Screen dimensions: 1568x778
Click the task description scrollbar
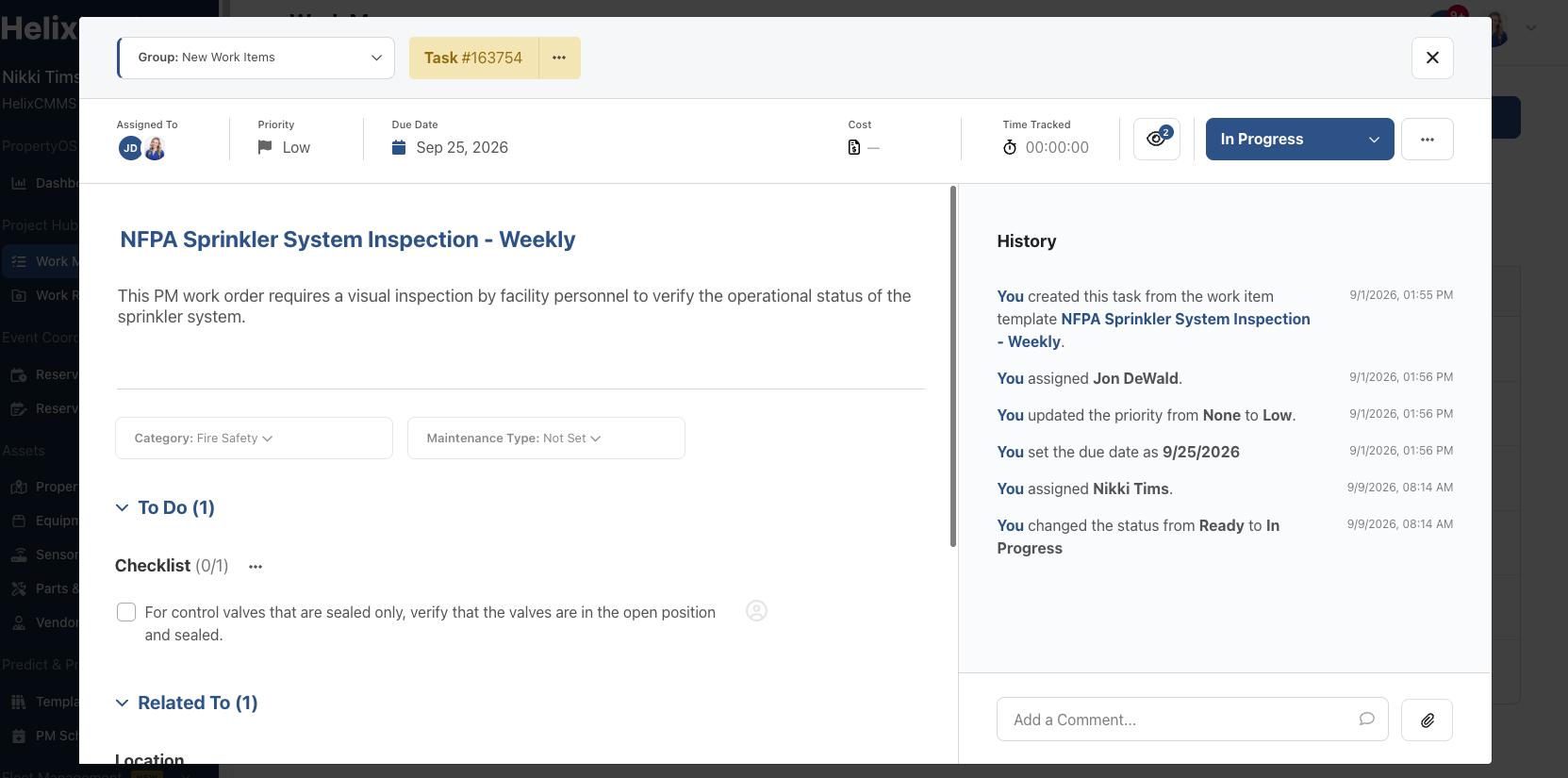click(953, 366)
